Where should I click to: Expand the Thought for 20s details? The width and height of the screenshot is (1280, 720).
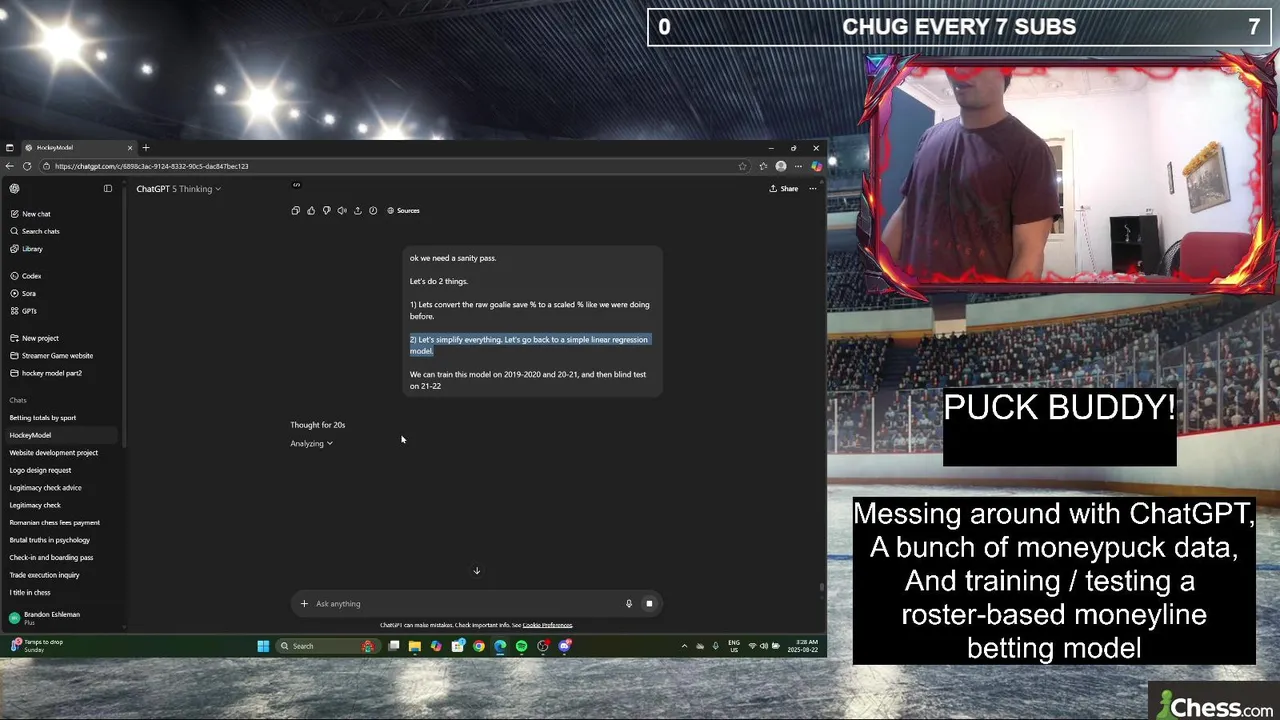point(318,425)
